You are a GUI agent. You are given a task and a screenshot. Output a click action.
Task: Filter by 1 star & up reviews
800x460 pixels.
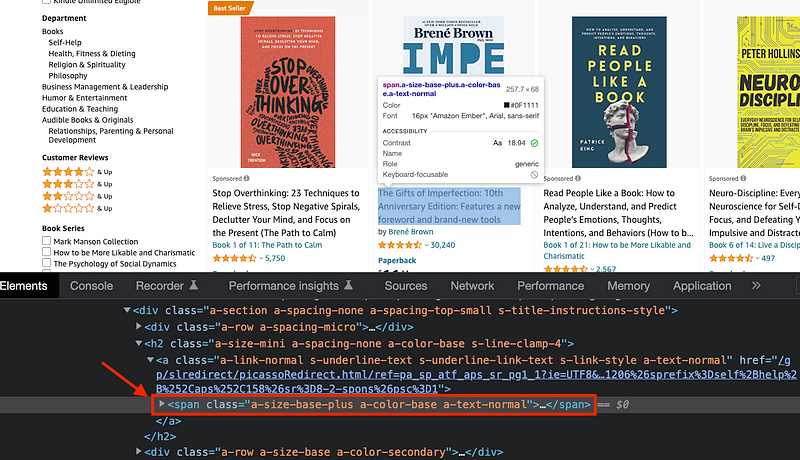tap(77, 209)
